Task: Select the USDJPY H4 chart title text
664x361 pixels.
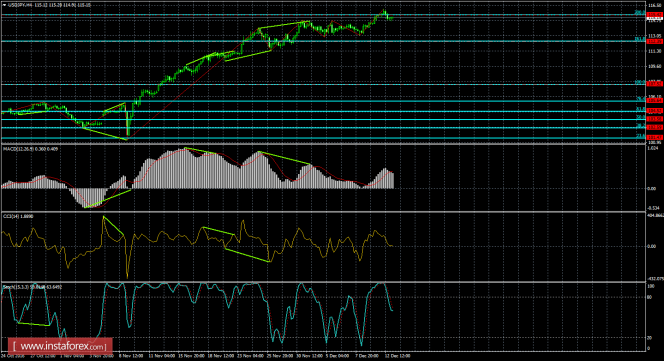Action: (x=18, y=5)
